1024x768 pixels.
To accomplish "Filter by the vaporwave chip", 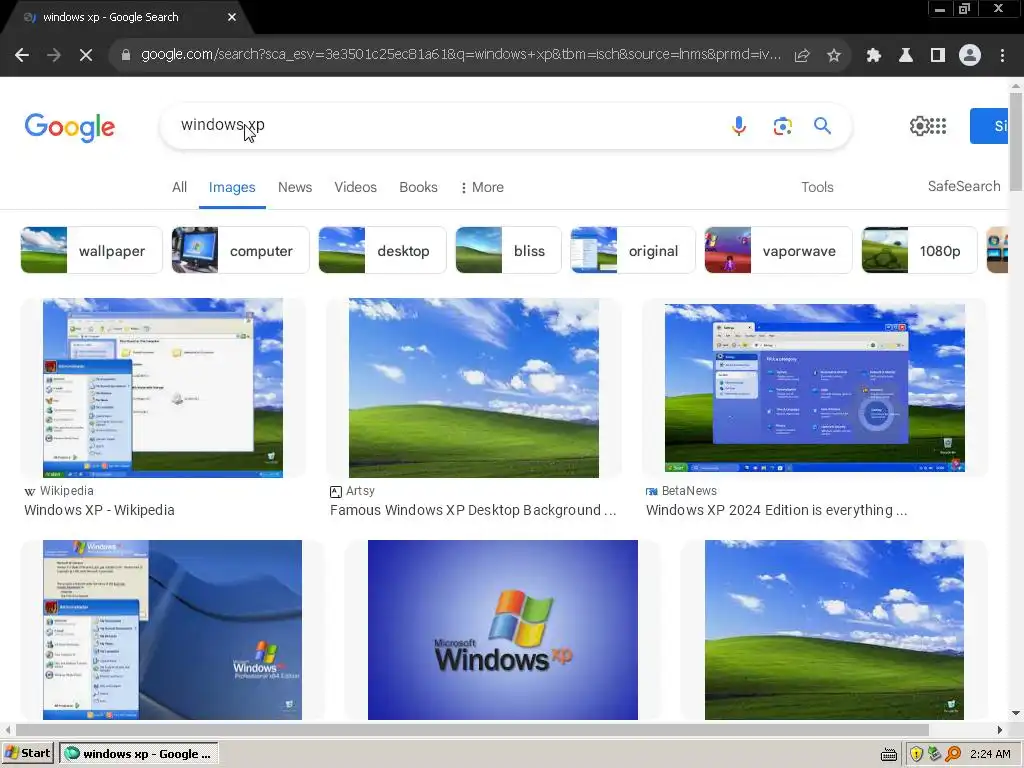I will pyautogui.click(x=778, y=250).
